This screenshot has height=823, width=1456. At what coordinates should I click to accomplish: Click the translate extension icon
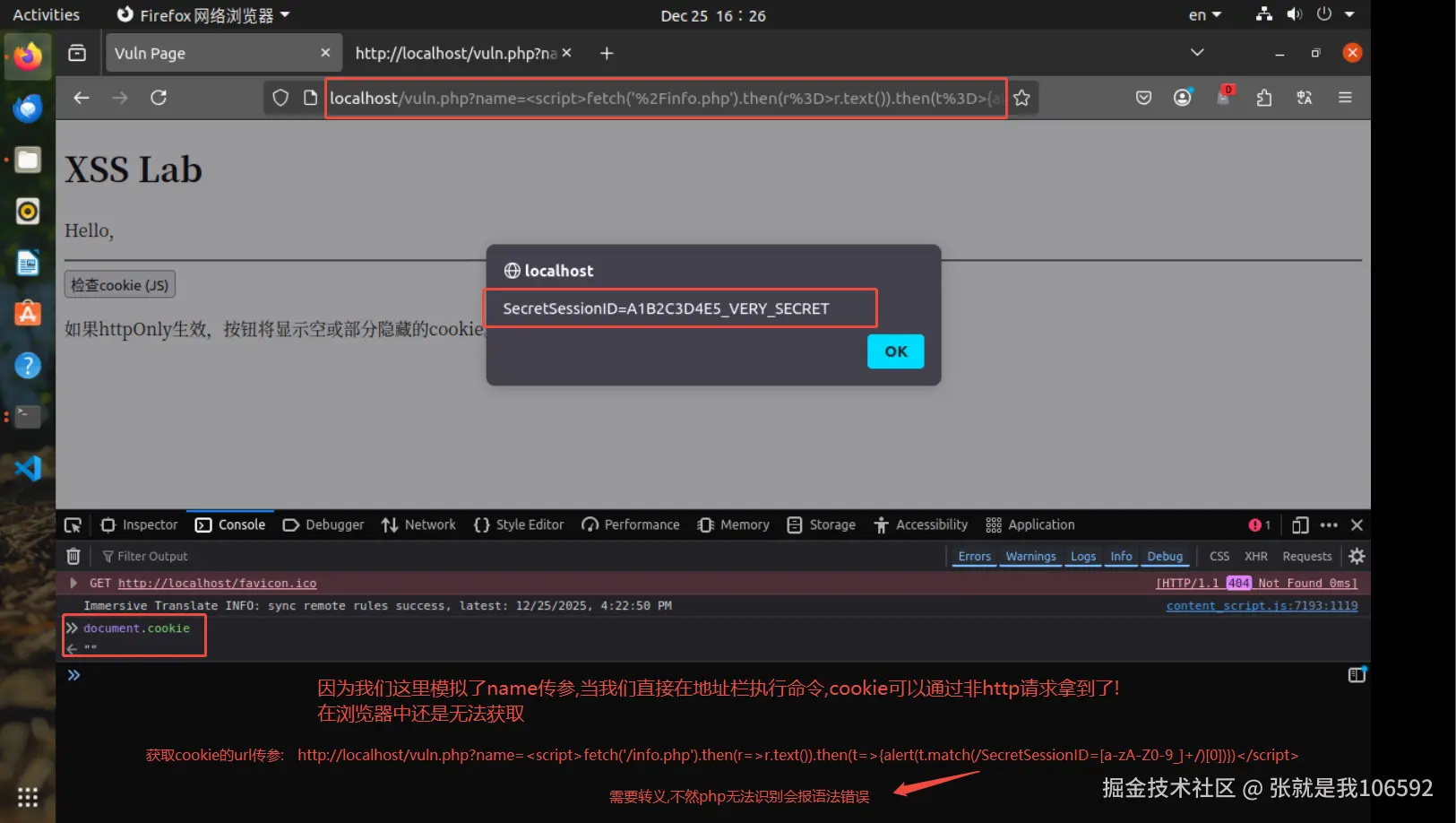1305,98
